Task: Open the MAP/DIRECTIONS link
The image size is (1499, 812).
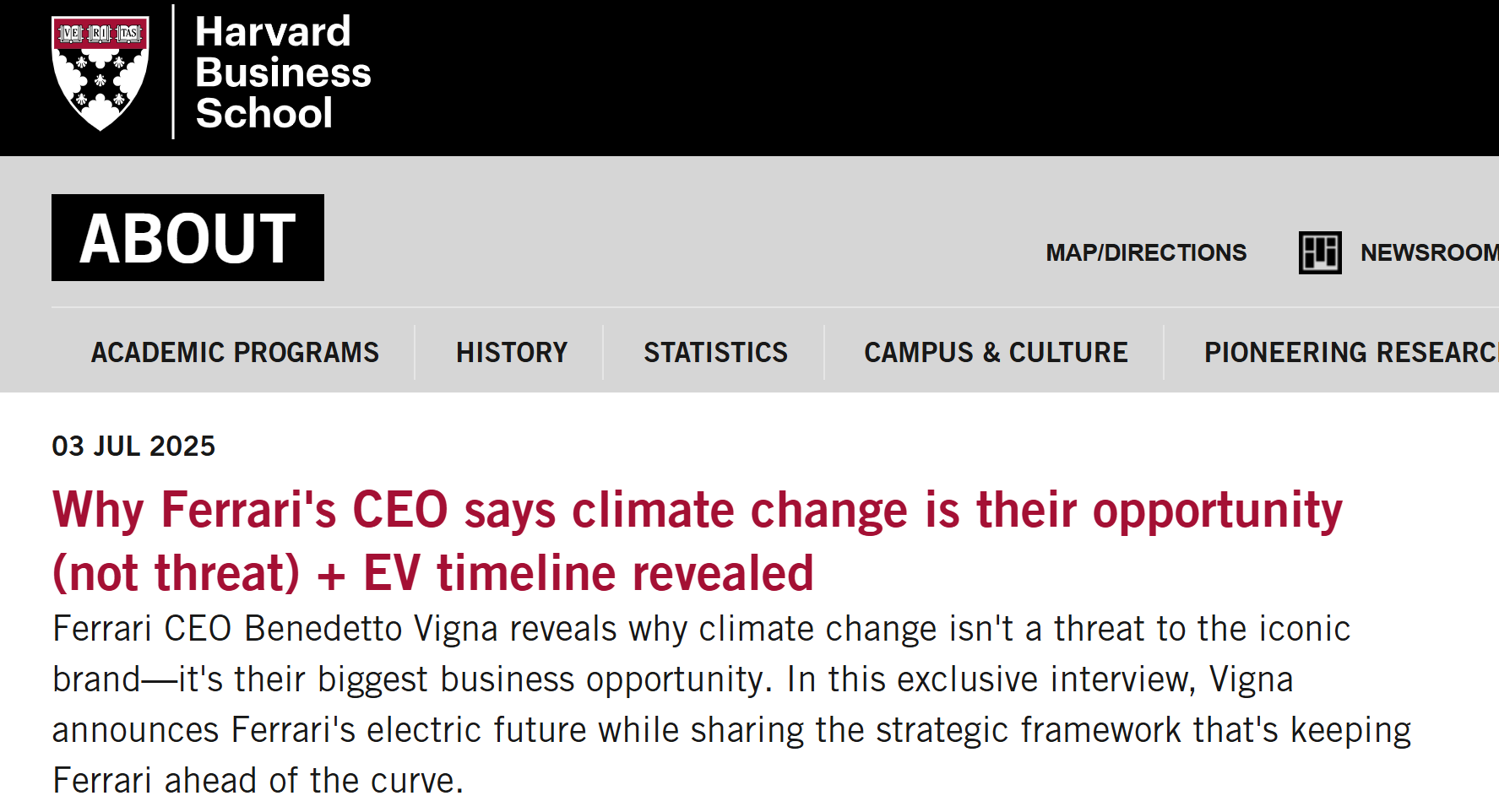Action: 1145,252
